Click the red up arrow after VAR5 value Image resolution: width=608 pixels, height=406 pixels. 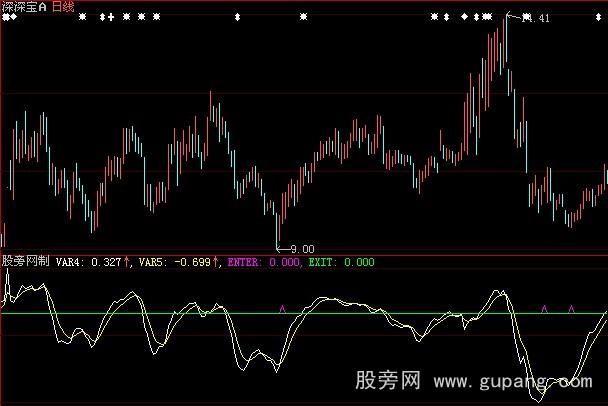[217, 262]
